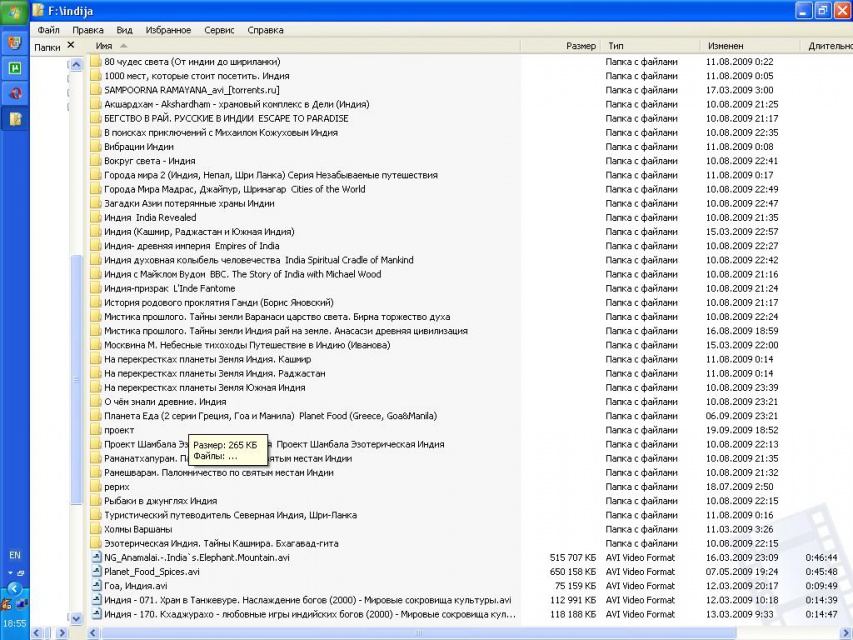The height and width of the screenshot is (640, 853).
Task: Click folder icon next to рерих
Action: click(96, 487)
